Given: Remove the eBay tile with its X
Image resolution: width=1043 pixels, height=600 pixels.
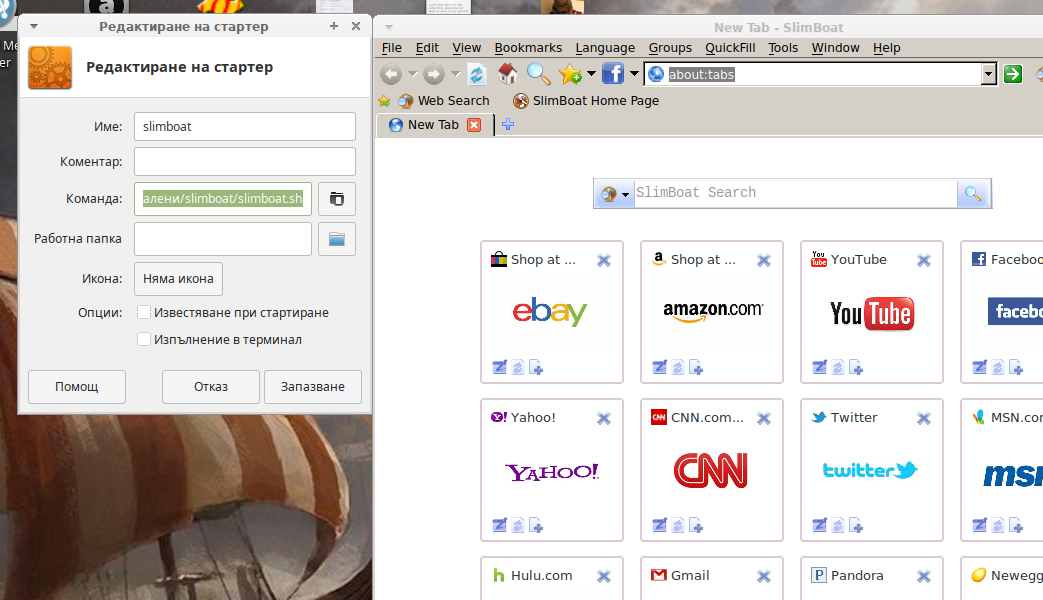Looking at the screenshot, I should tap(603, 261).
